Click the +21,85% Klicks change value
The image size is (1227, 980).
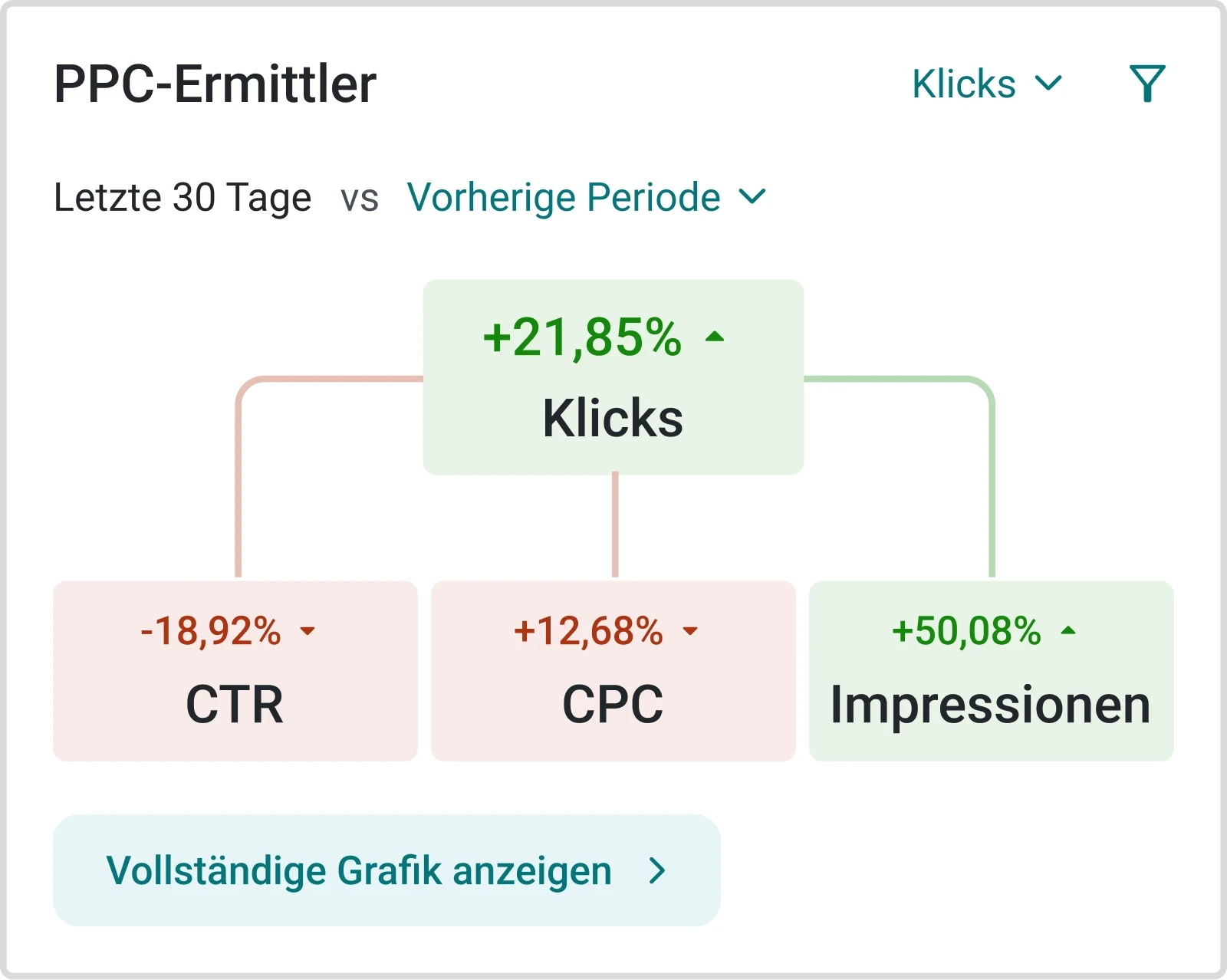(x=582, y=337)
